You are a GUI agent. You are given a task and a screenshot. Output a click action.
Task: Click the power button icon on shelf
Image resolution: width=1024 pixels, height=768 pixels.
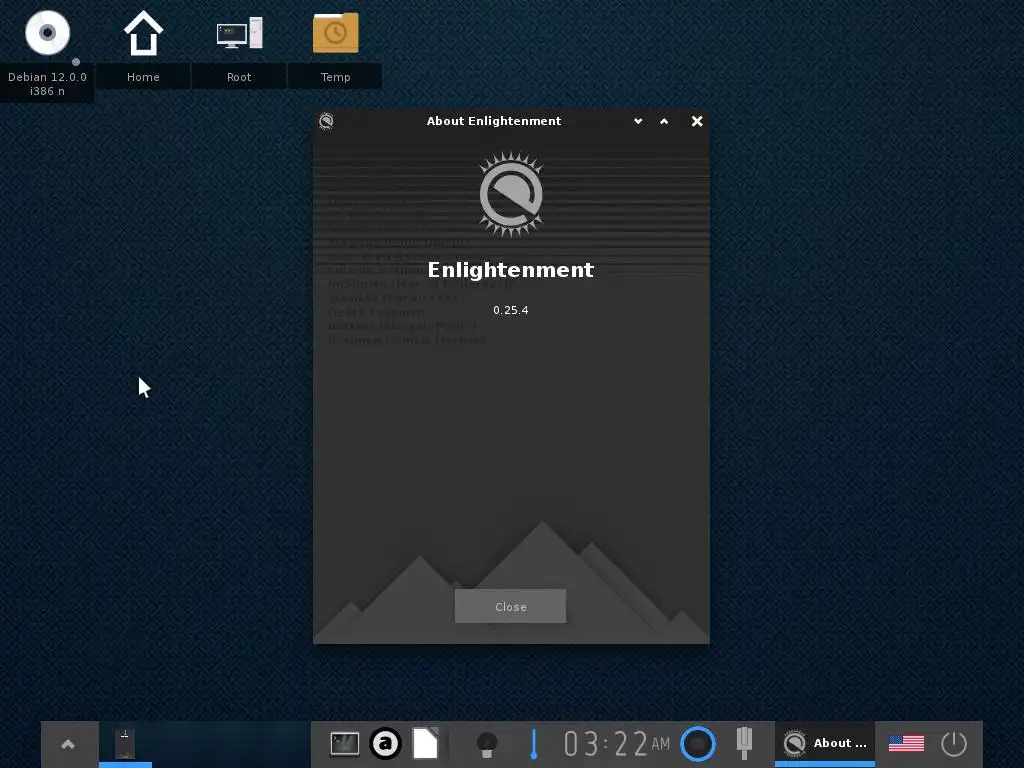954,744
